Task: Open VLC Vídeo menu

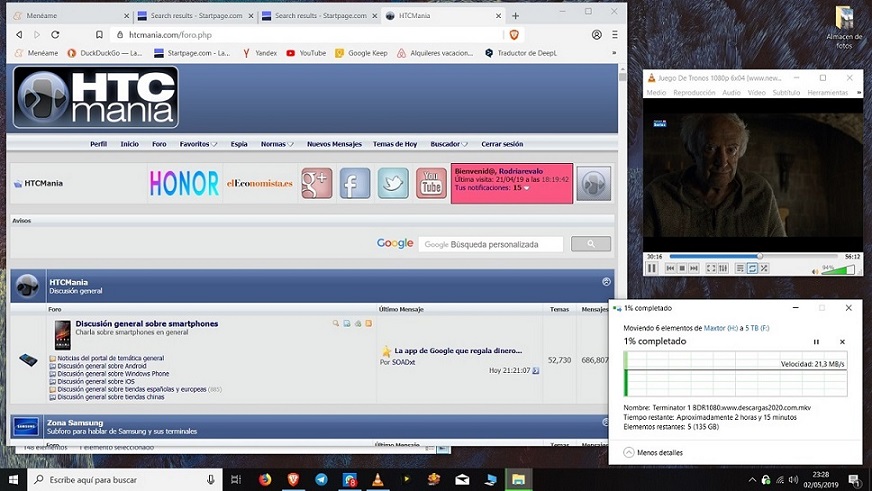Action: [756, 93]
